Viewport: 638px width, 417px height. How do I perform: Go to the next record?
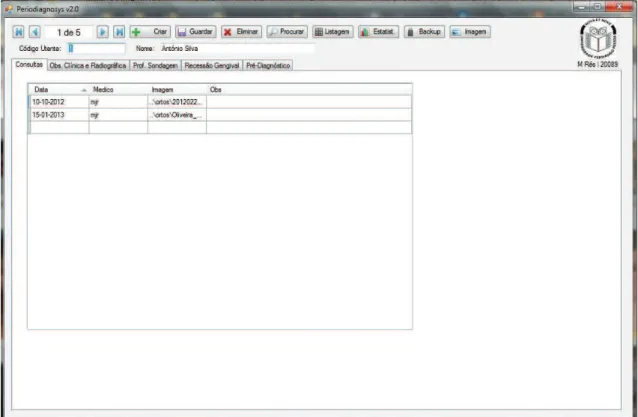103,32
